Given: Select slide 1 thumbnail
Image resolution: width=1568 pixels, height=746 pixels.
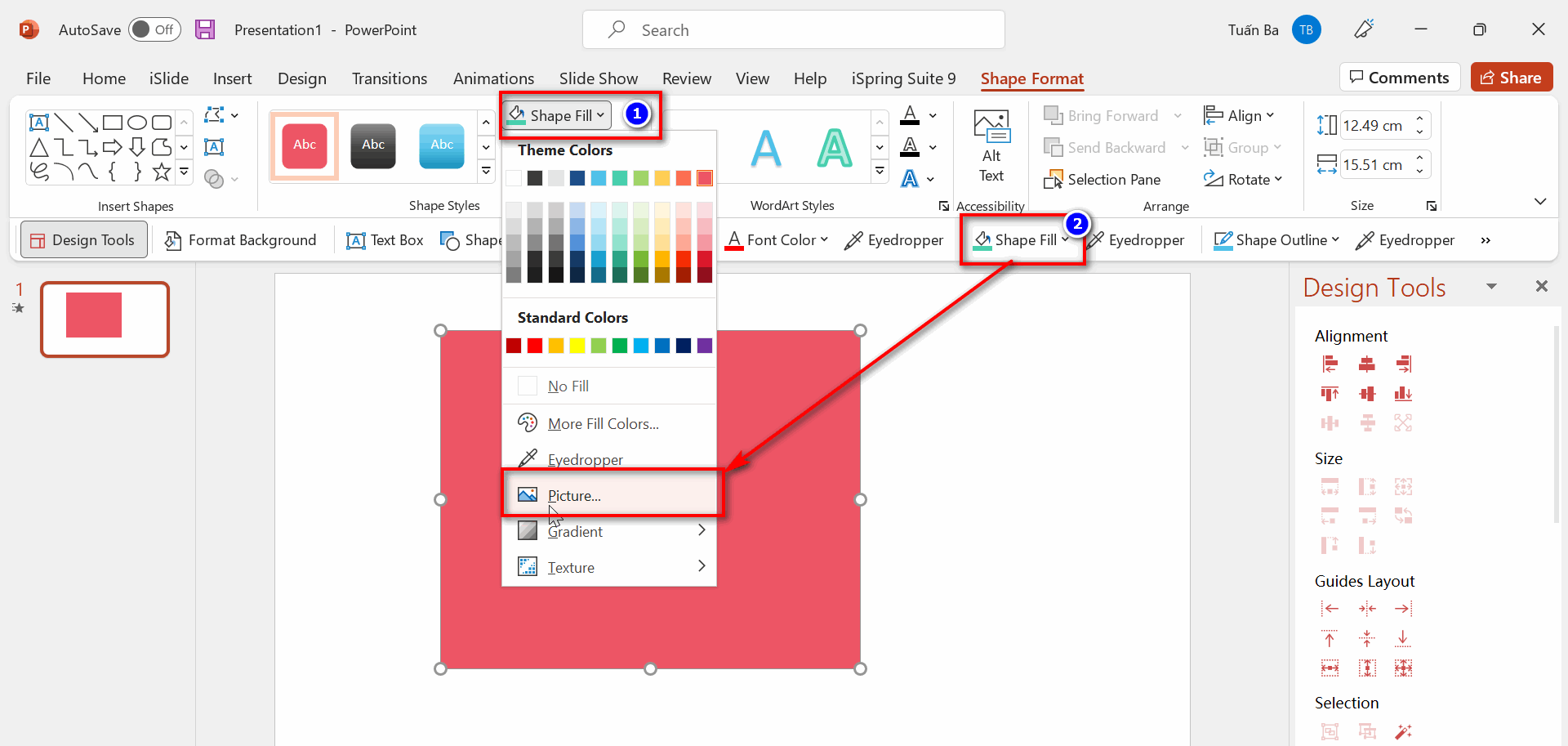Looking at the screenshot, I should 105,319.
